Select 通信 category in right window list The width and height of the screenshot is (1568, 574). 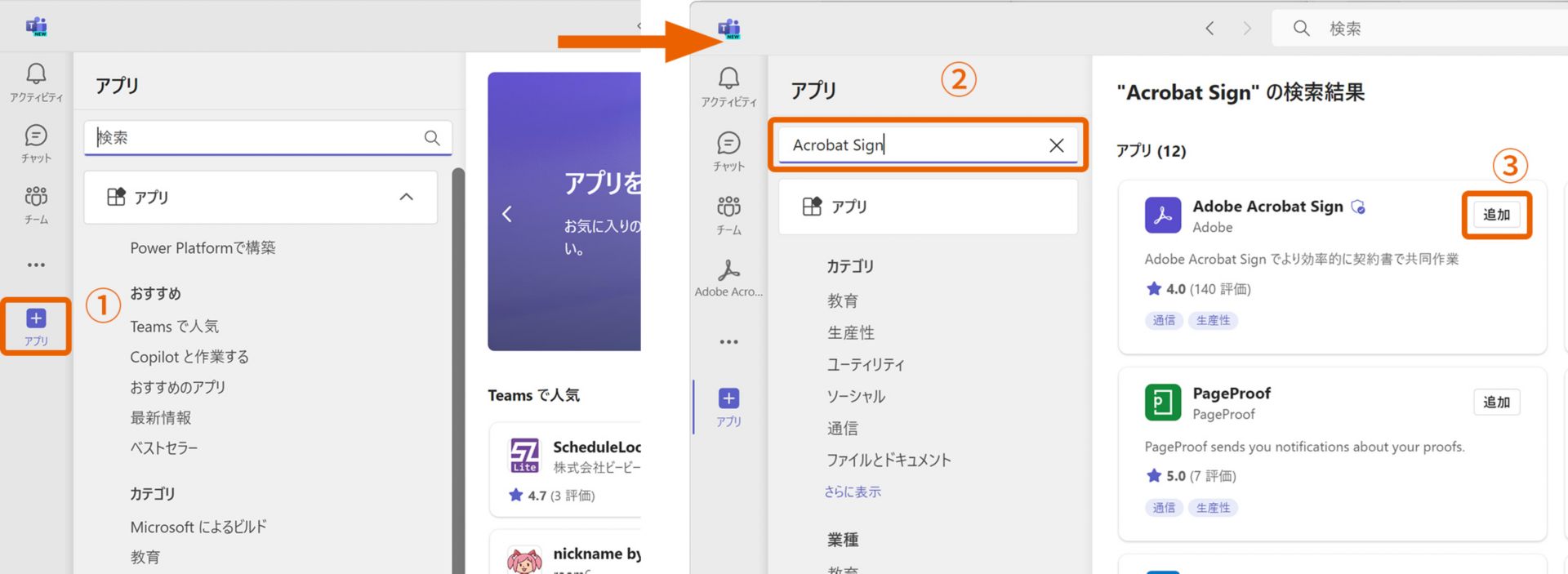[x=842, y=429]
